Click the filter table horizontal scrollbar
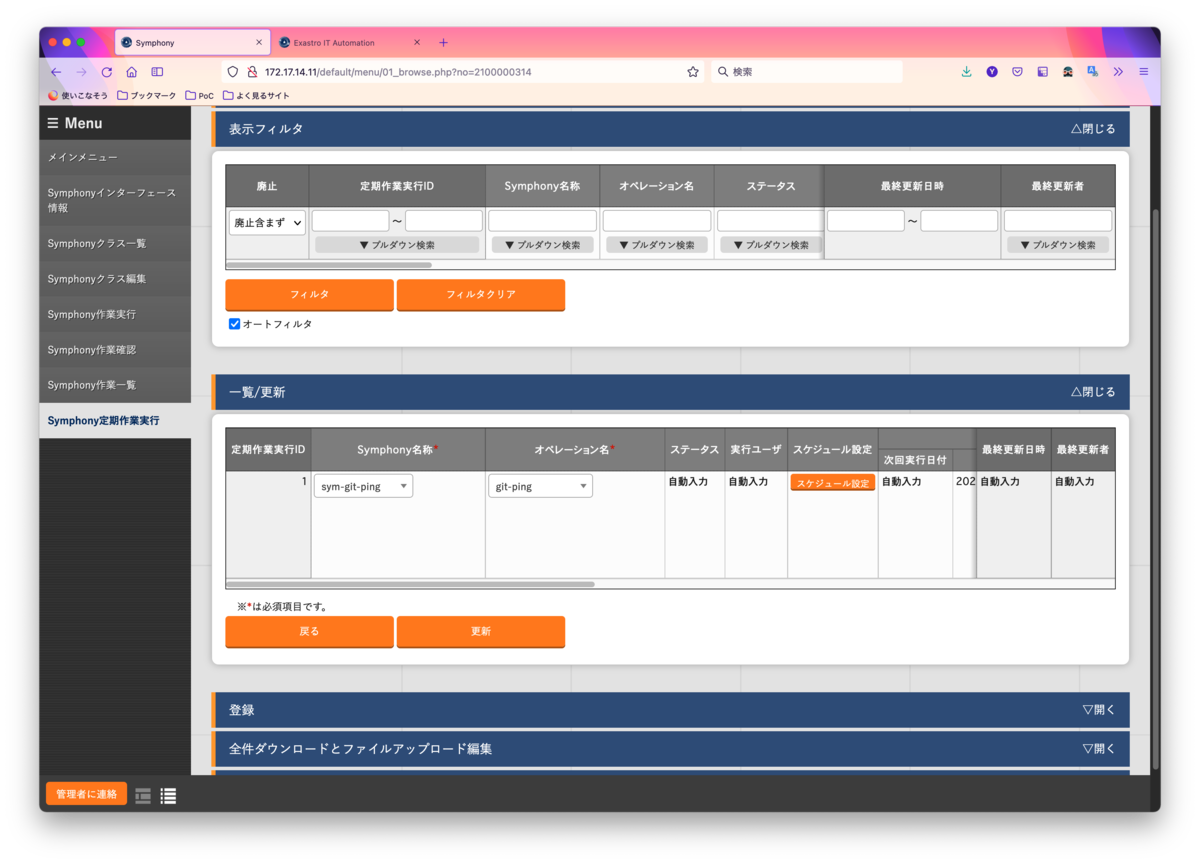Viewport: 1200px width, 864px height. (329, 265)
